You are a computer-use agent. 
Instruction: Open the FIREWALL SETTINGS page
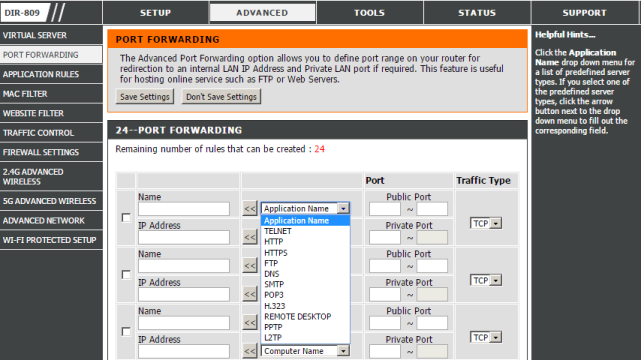coord(51,152)
